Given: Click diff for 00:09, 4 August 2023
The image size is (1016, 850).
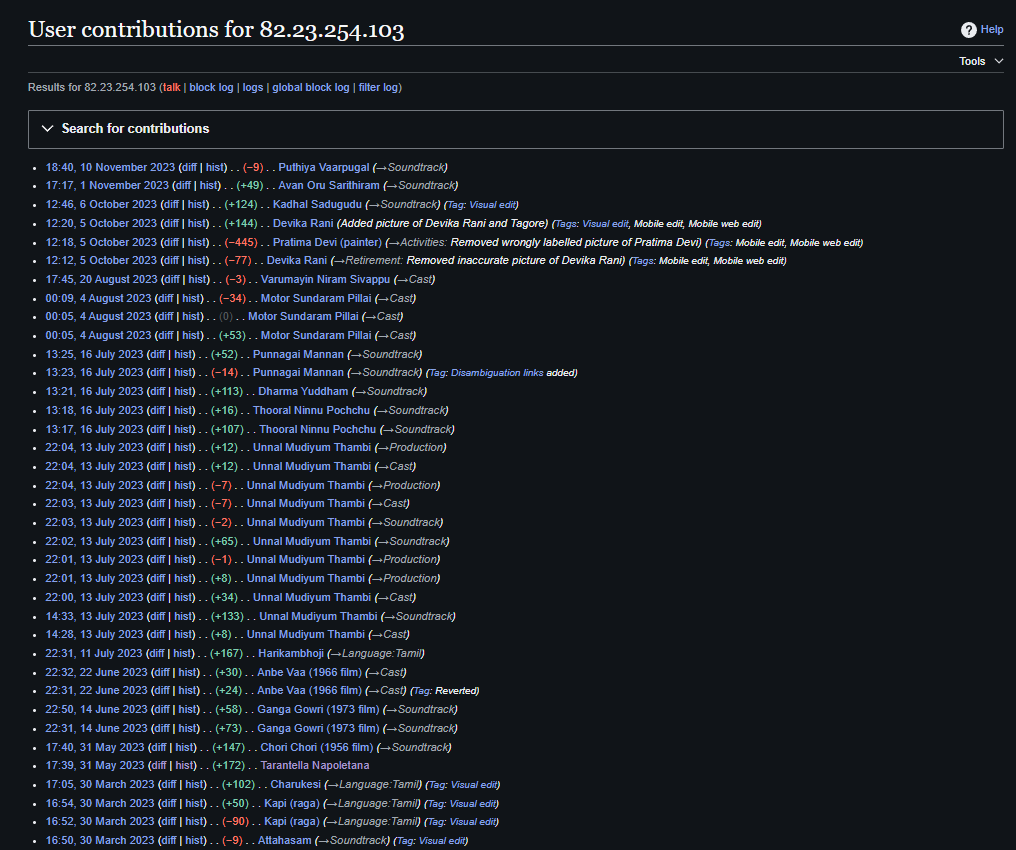Looking at the screenshot, I should coord(165,298).
